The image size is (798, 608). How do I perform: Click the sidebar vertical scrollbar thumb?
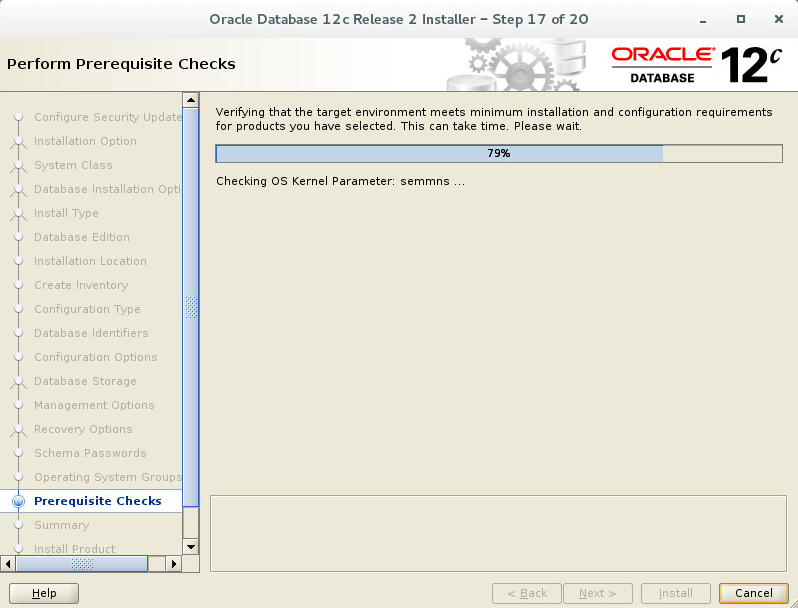tap(191, 307)
